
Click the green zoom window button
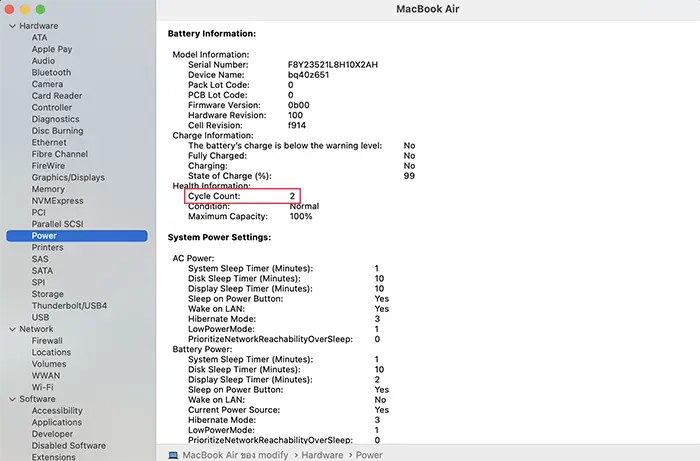click(40, 9)
